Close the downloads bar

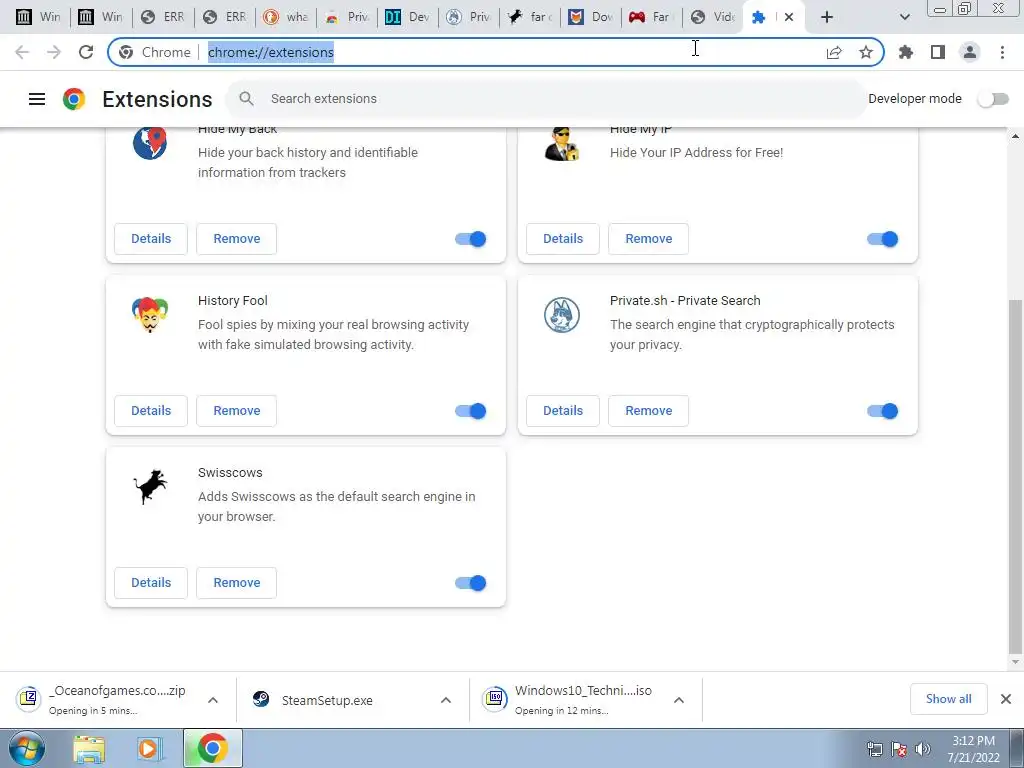pos(1006,699)
